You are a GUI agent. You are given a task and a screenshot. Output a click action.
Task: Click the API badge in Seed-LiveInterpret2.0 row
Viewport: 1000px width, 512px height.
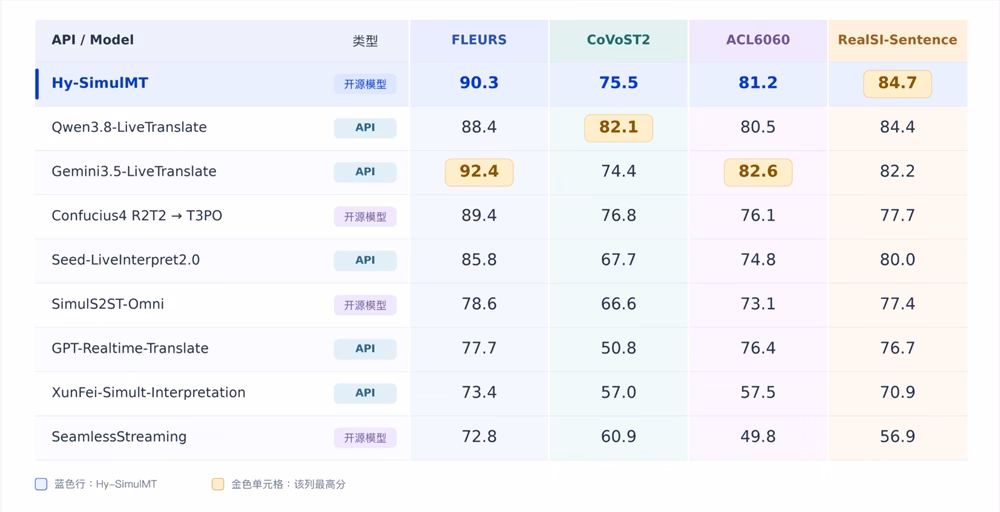(x=365, y=261)
